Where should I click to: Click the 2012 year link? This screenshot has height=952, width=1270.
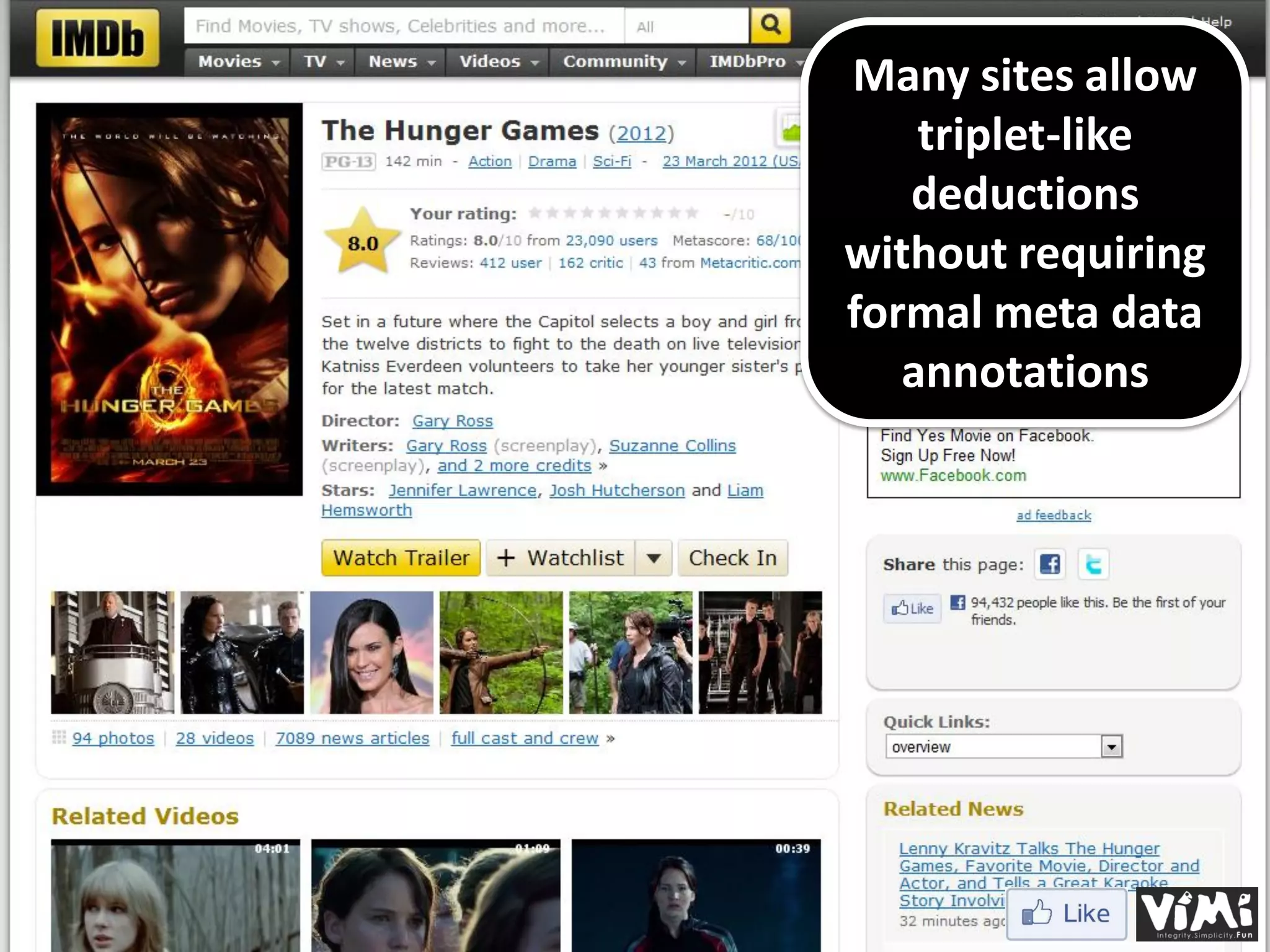point(641,133)
